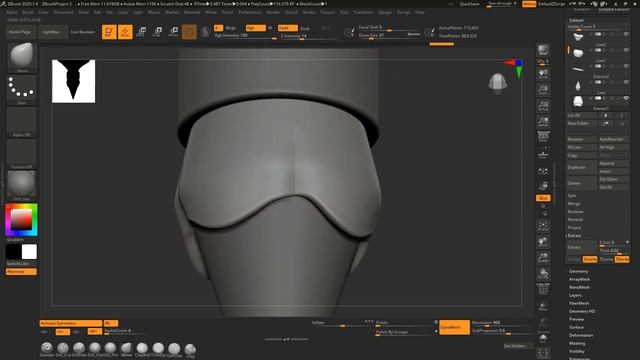Toggle Zadd sculpt mode

point(287,28)
